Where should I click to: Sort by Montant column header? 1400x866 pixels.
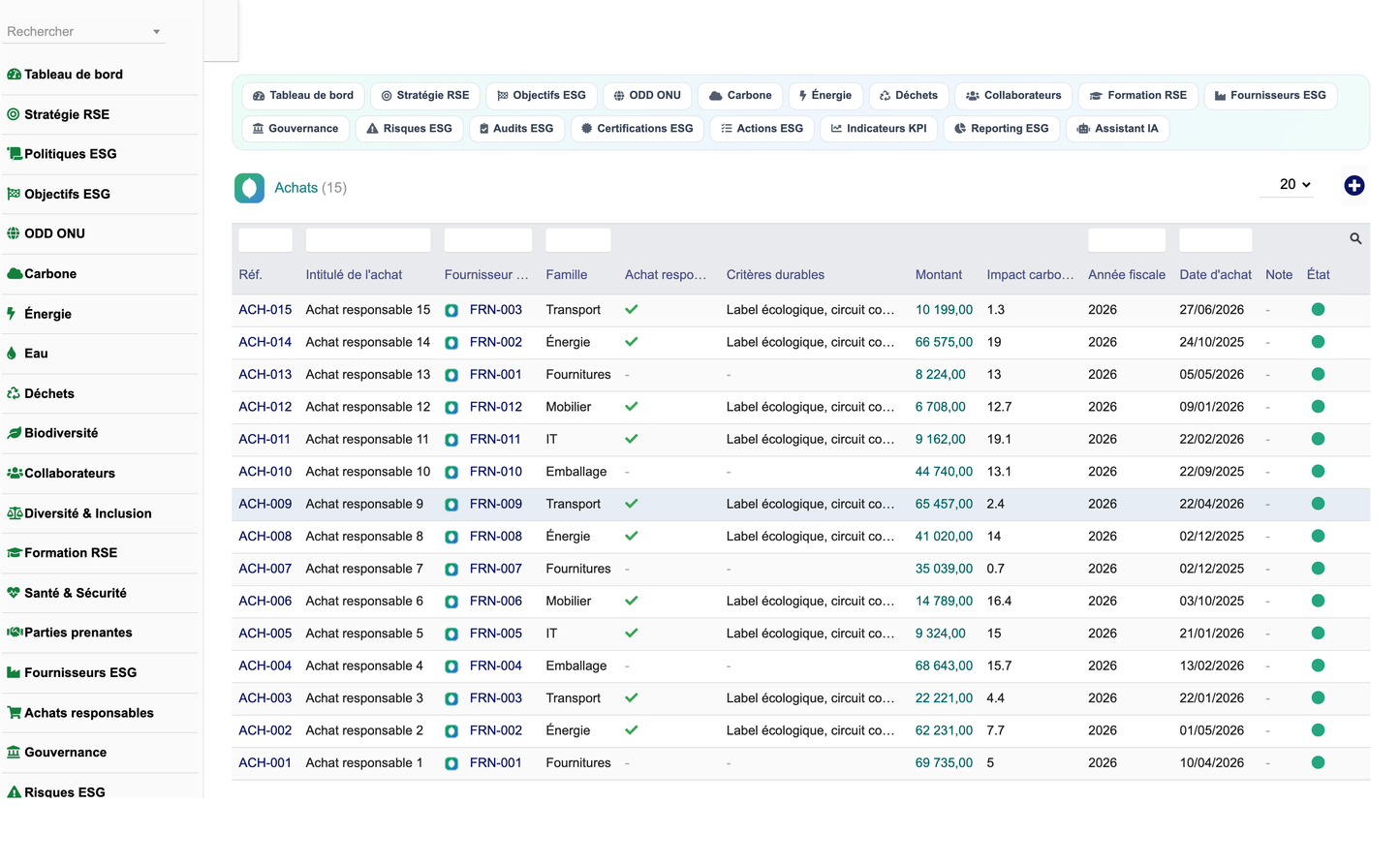tap(939, 275)
